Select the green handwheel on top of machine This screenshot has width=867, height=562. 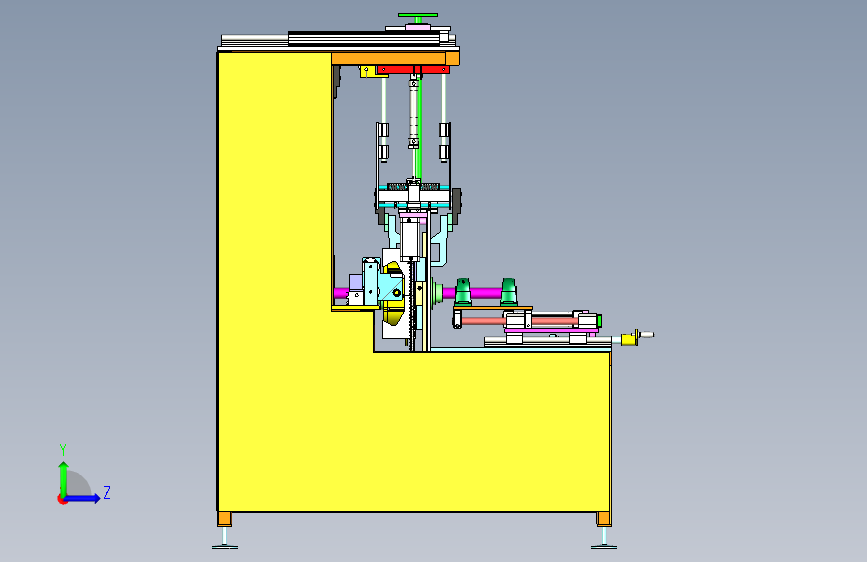[x=418, y=15]
